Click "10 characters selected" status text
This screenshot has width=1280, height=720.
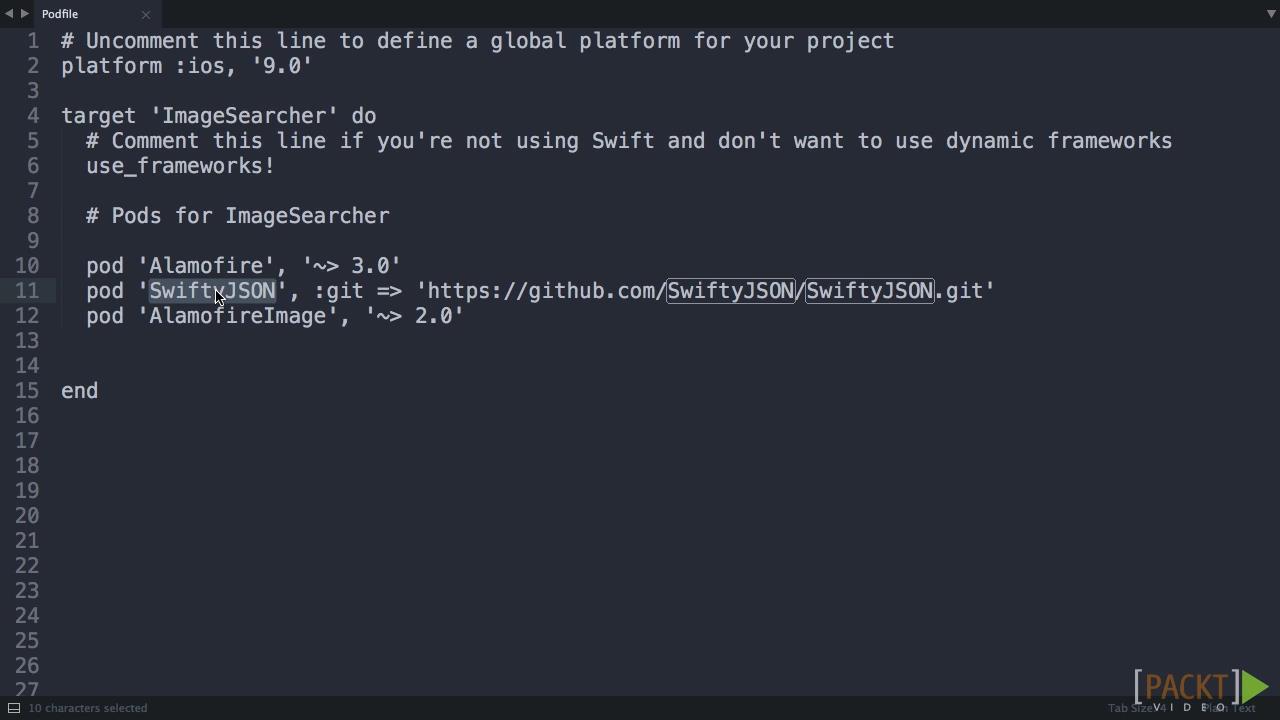(x=88, y=708)
